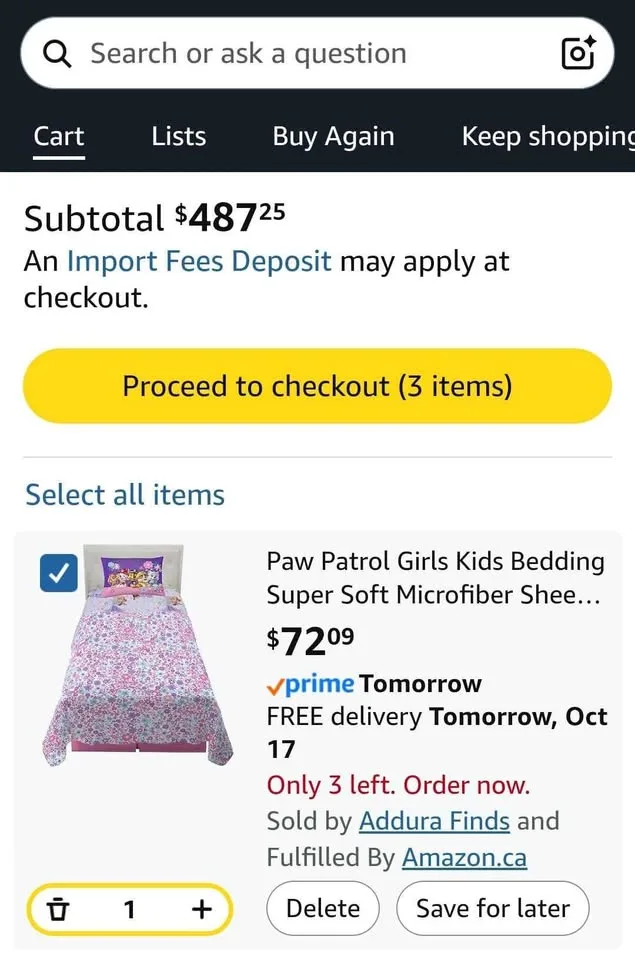View the Addura Finds seller page
This screenshot has height=960, width=635.
coord(434,821)
